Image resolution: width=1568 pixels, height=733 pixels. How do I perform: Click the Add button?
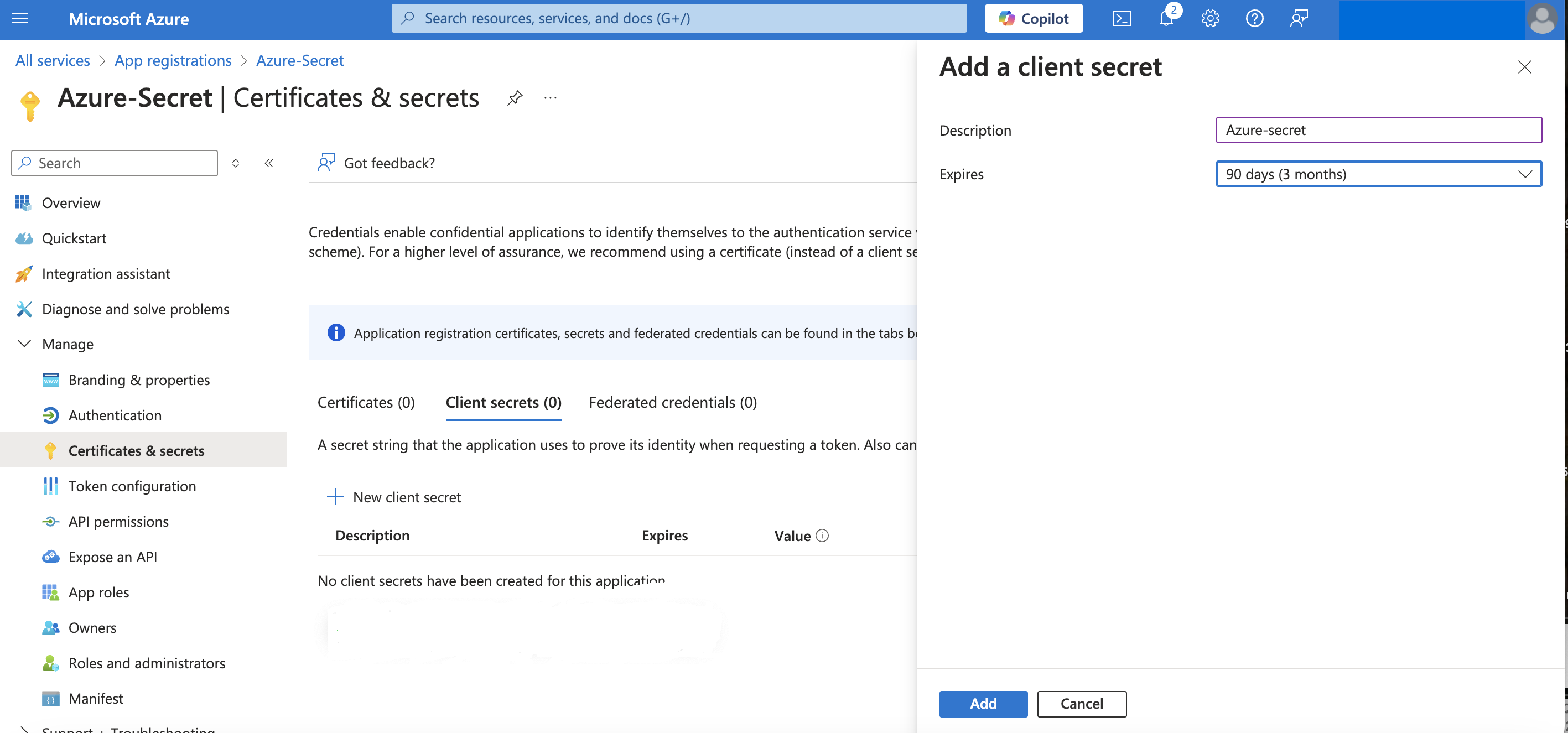pyautogui.click(x=983, y=704)
